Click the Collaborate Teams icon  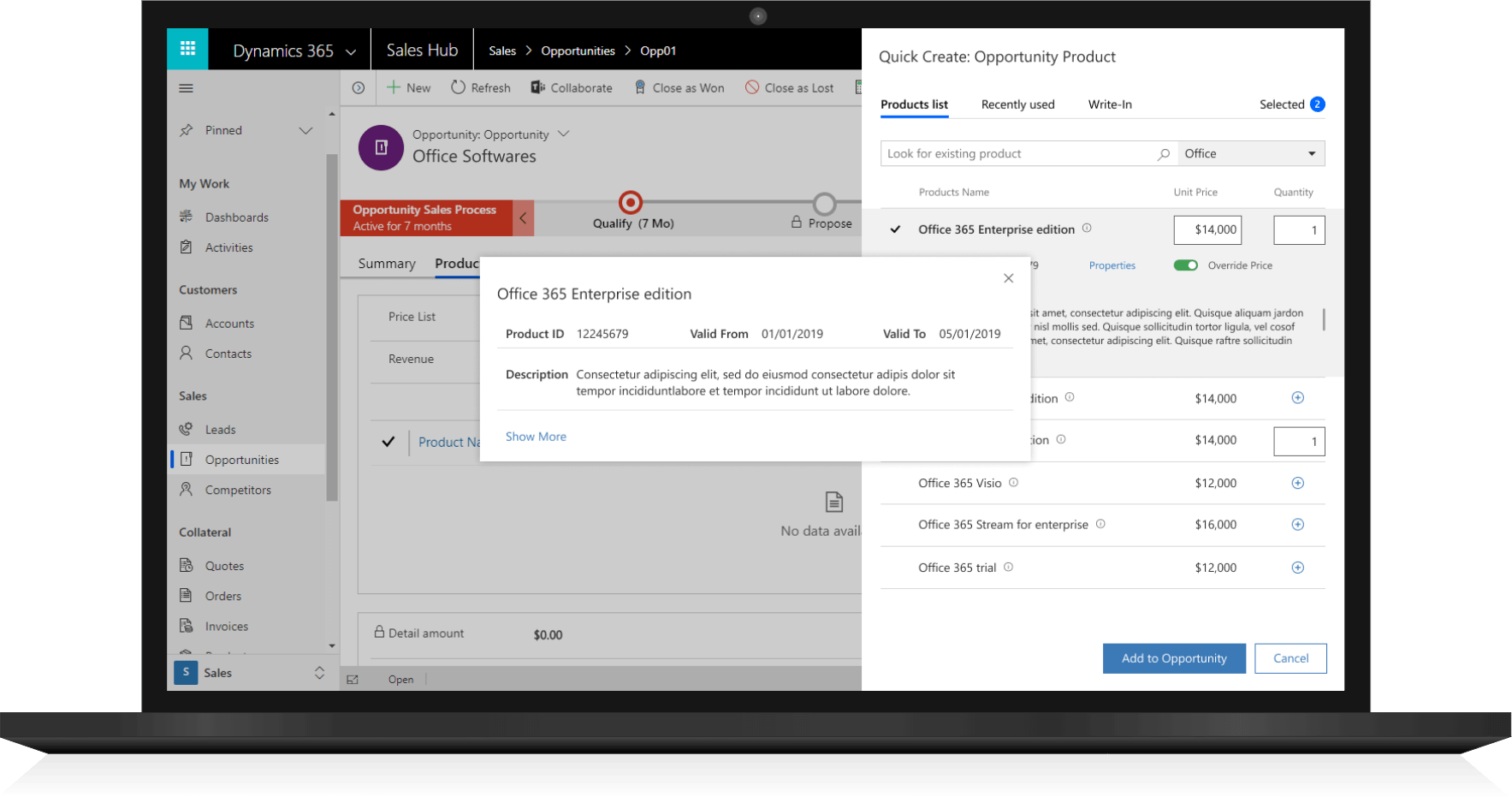[x=537, y=87]
